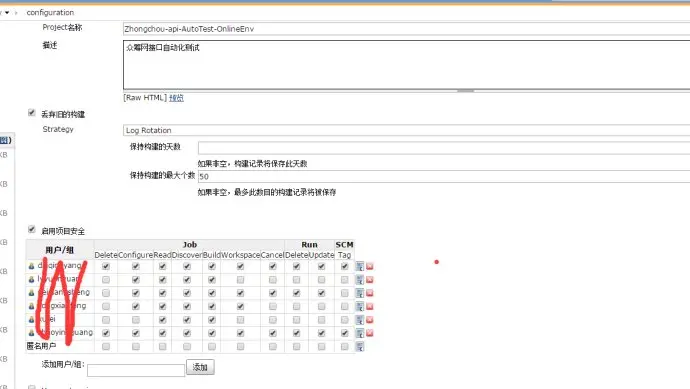Click the toggle-all icon in the row starting 'lvyu'
This screenshot has width=690, height=389.
(360, 280)
